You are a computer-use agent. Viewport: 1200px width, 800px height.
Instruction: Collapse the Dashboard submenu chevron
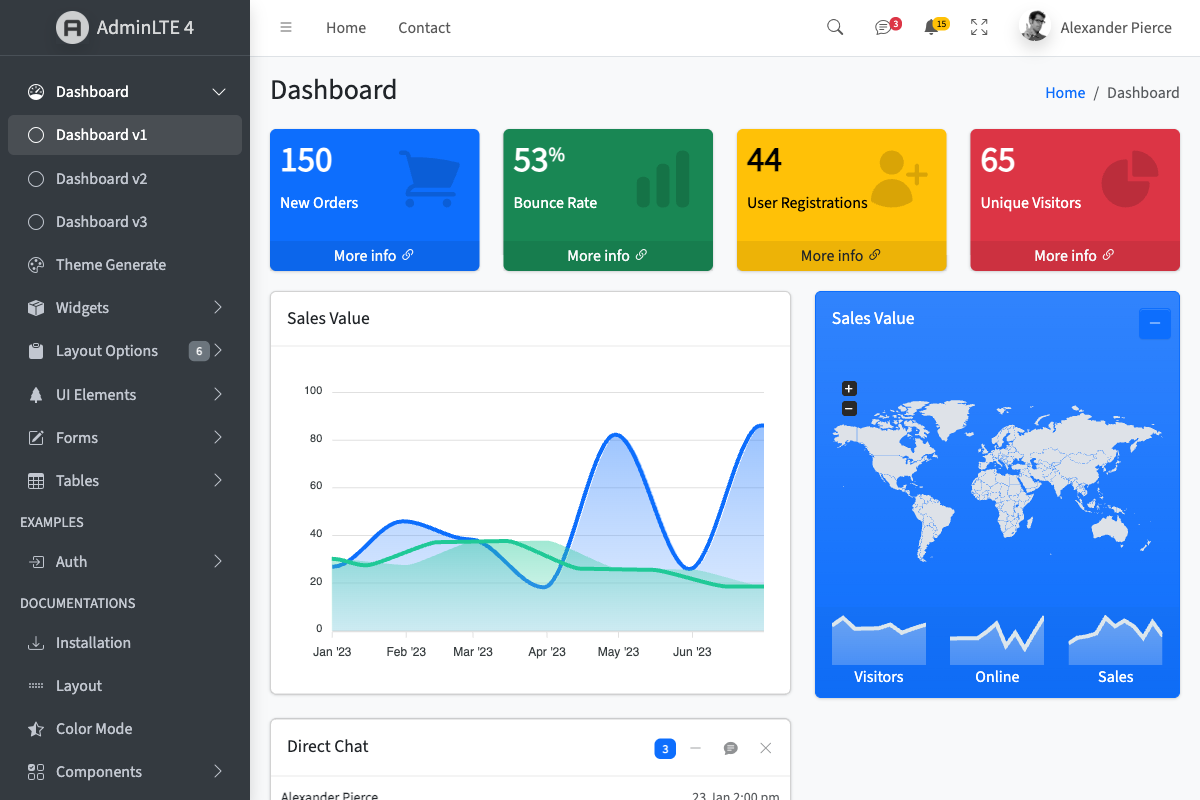click(218, 91)
